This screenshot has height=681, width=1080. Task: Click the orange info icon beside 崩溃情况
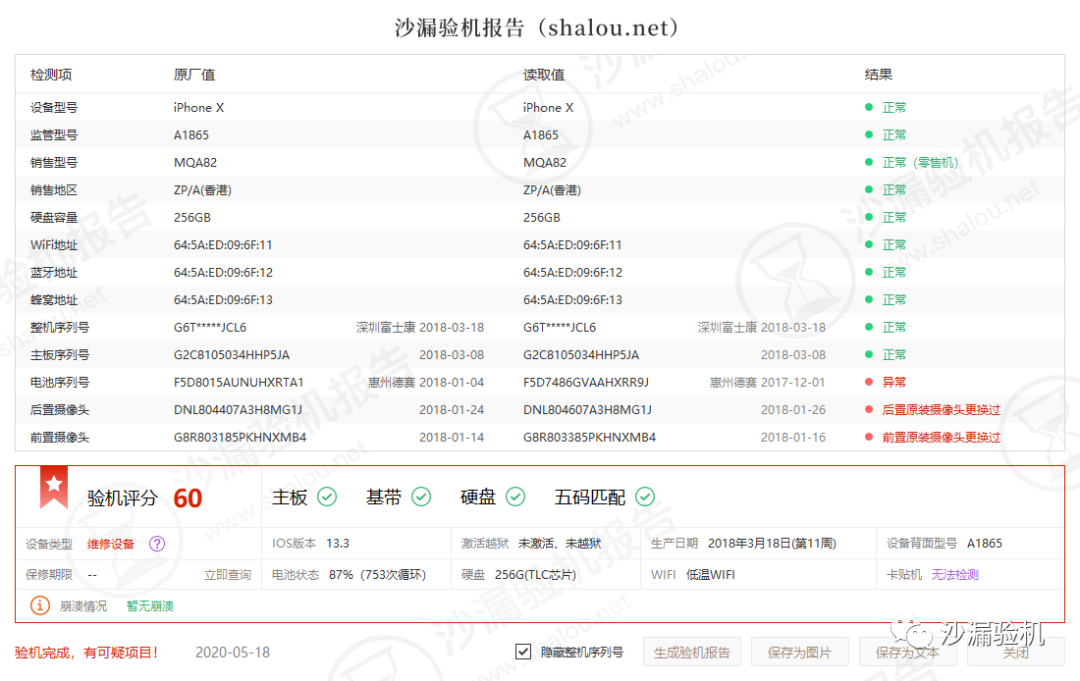coord(40,605)
